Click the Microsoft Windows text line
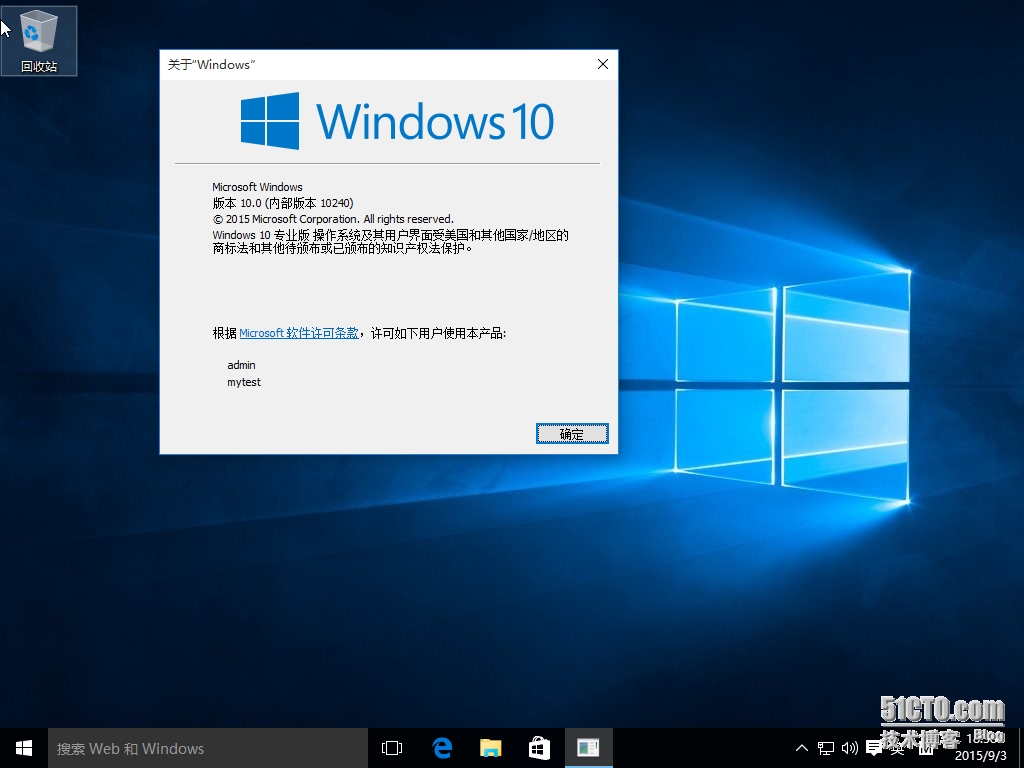Viewport: 1024px width, 768px height. click(x=257, y=187)
